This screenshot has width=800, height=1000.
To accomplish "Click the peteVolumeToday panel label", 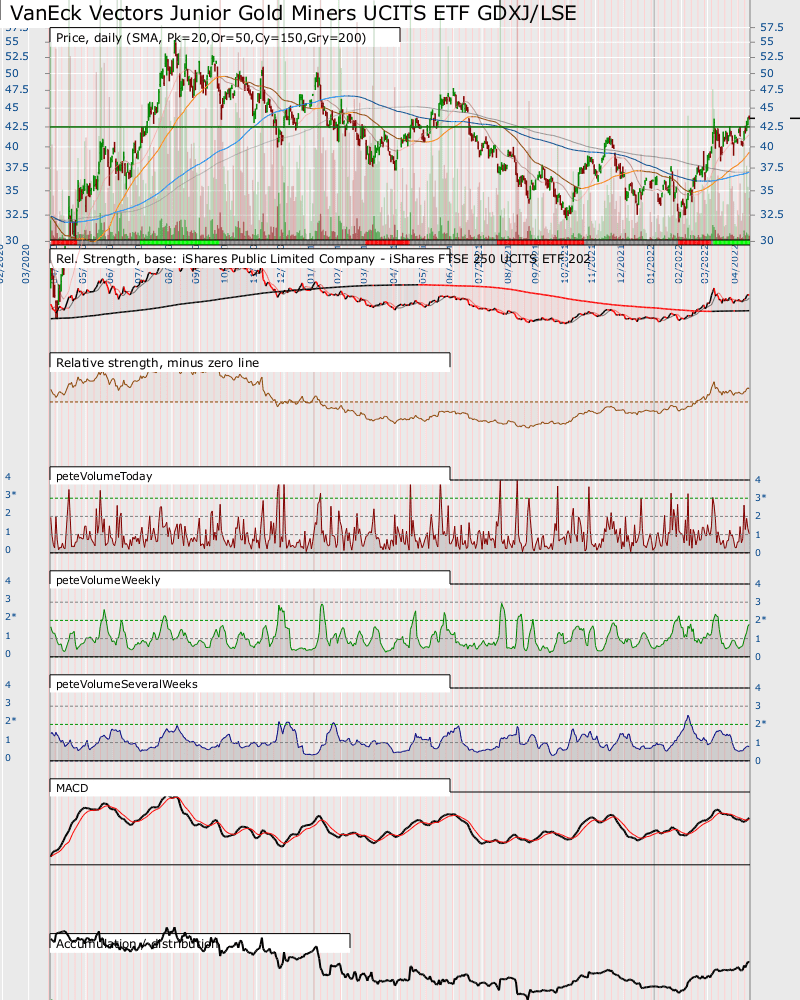I will [x=104, y=476].
